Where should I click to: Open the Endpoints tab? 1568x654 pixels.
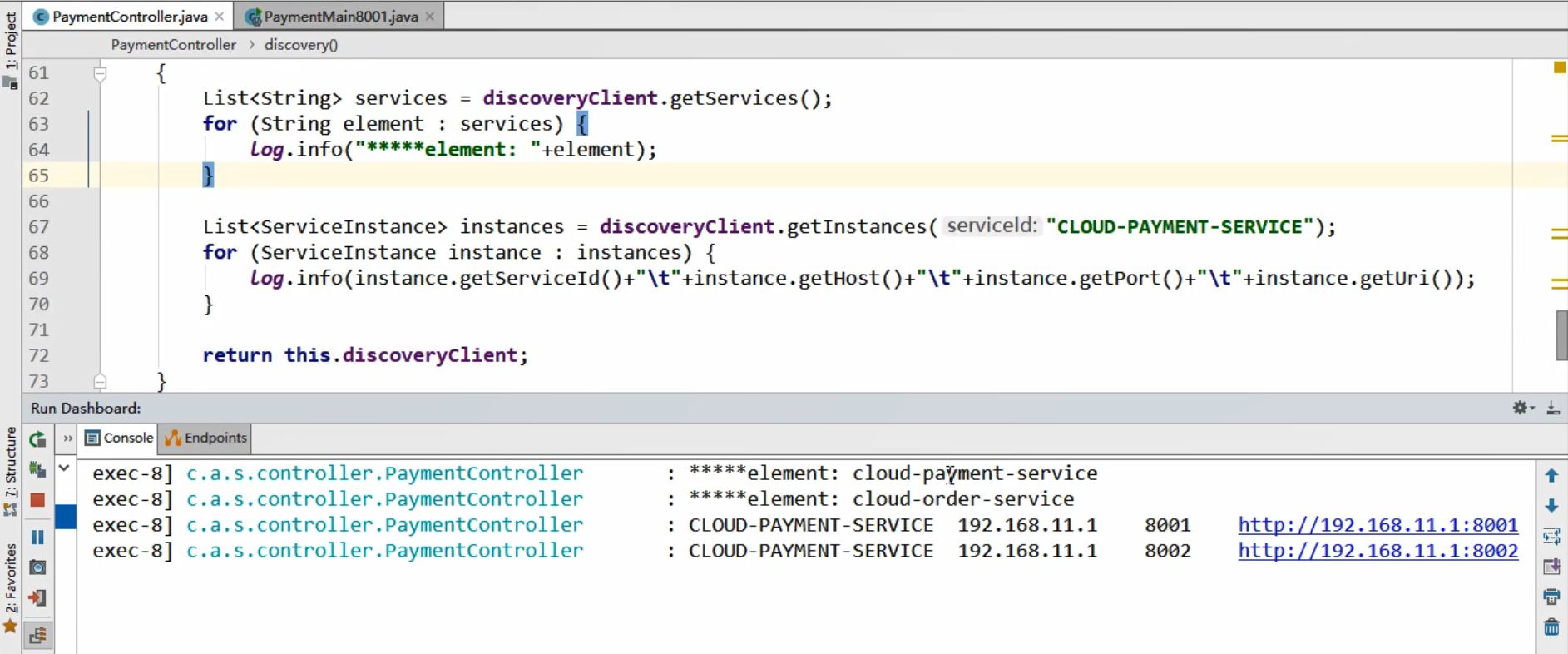tap(206, 438)
